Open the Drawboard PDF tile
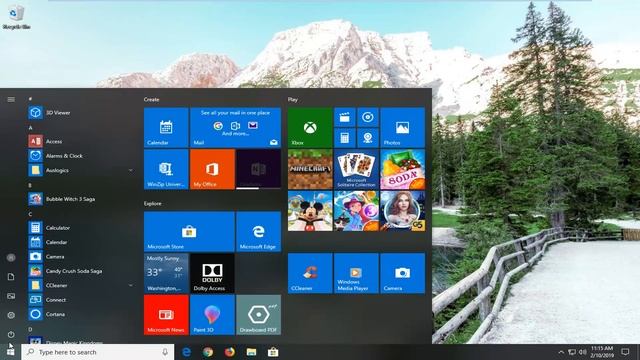Viewport: 640px width, 360px height. pos(258,315)
